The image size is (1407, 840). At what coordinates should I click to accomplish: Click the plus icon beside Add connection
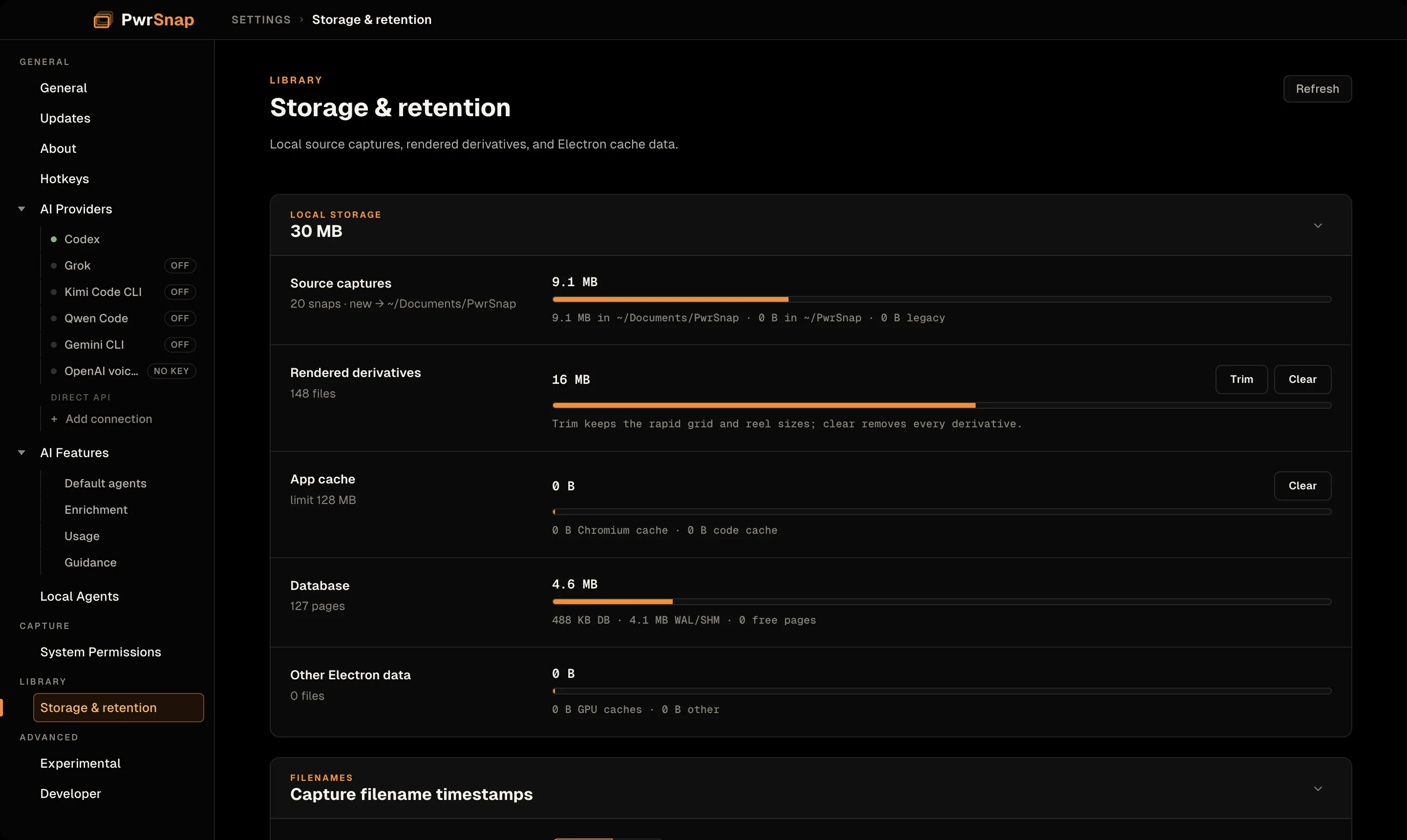pos(54,419)
